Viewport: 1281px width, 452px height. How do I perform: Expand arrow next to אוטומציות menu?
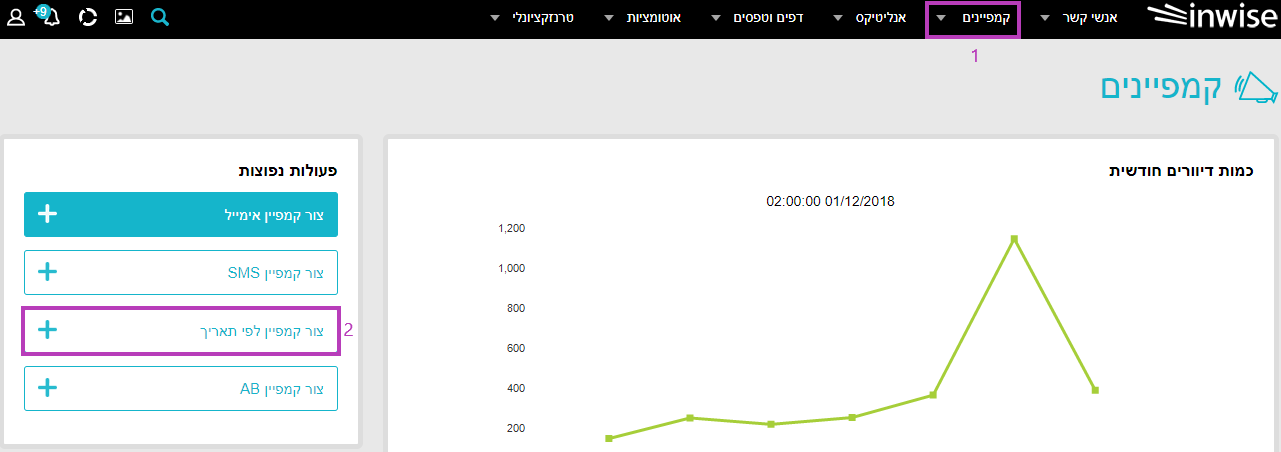click(x=609, y=19)
